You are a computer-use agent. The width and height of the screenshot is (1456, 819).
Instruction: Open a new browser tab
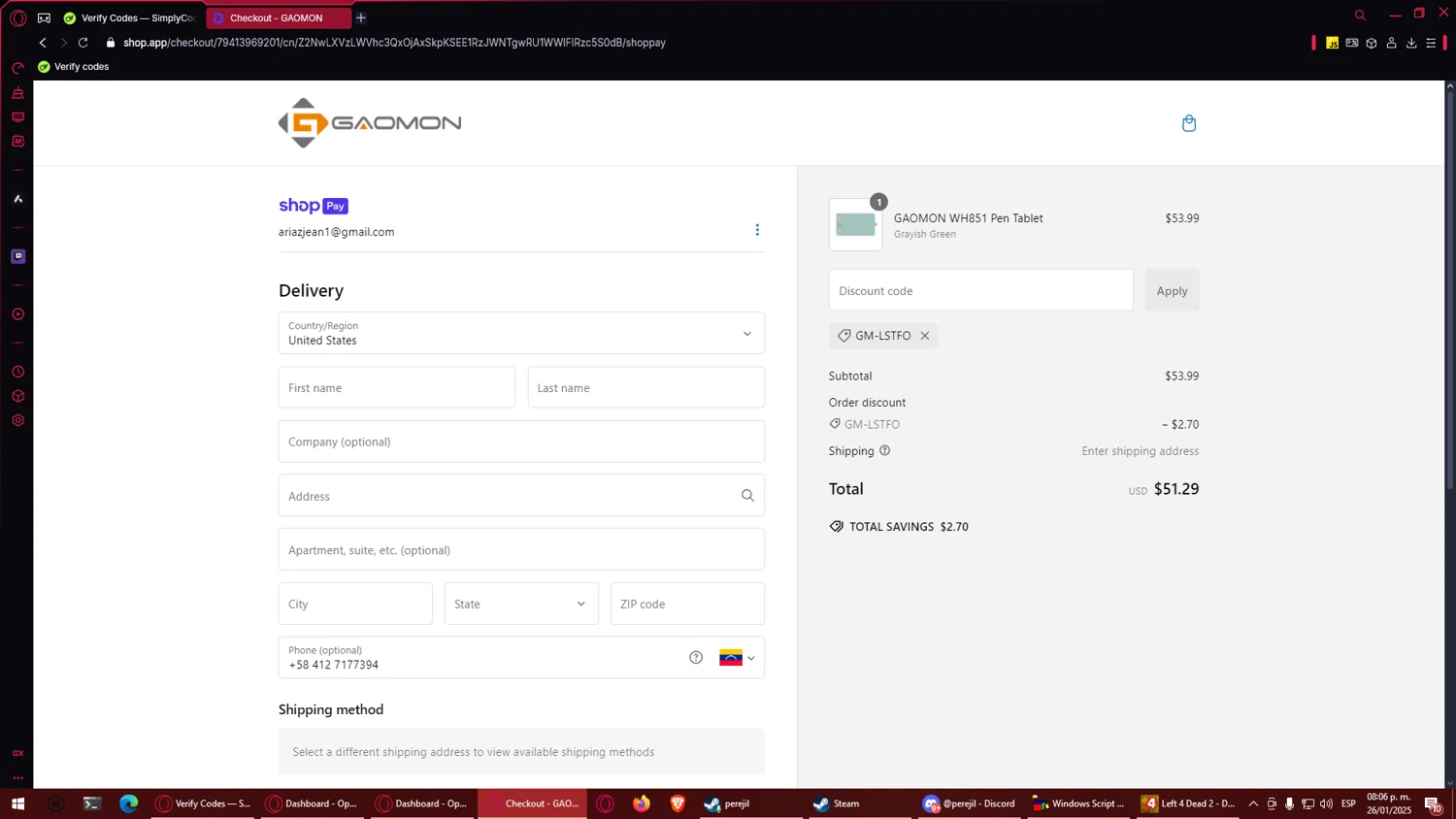click(x=361, y=17)
